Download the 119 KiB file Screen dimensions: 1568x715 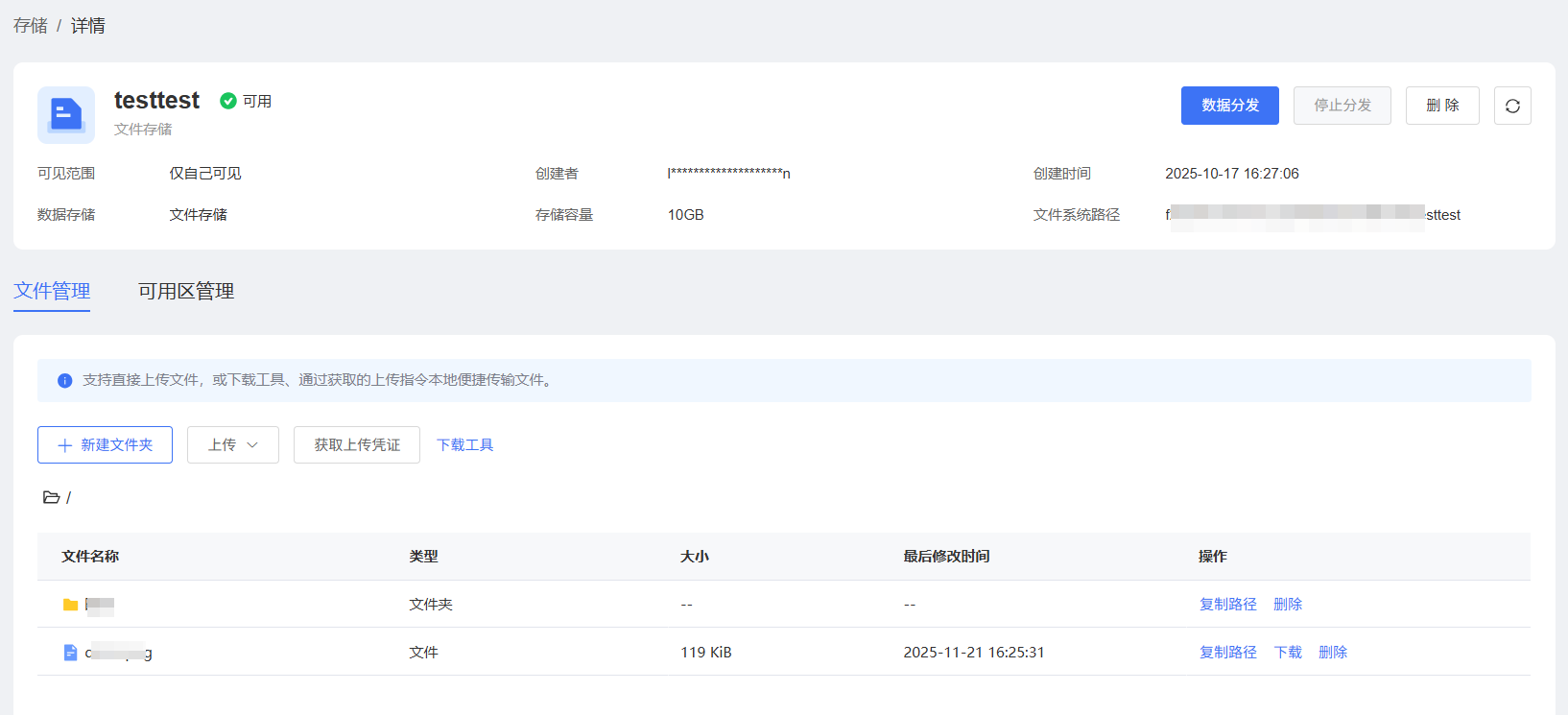1288,653
